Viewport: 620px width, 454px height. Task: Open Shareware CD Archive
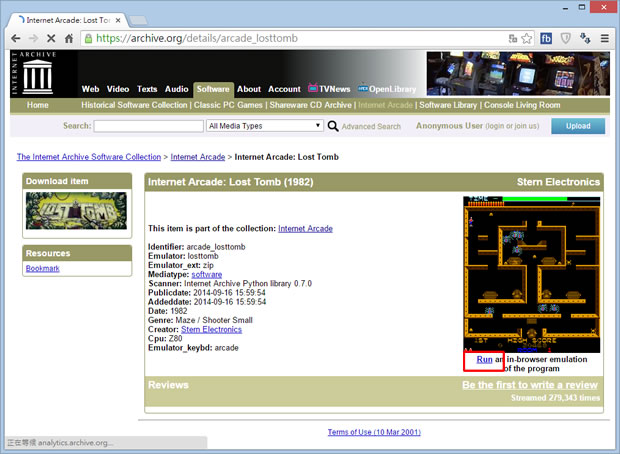click(310, 105)
